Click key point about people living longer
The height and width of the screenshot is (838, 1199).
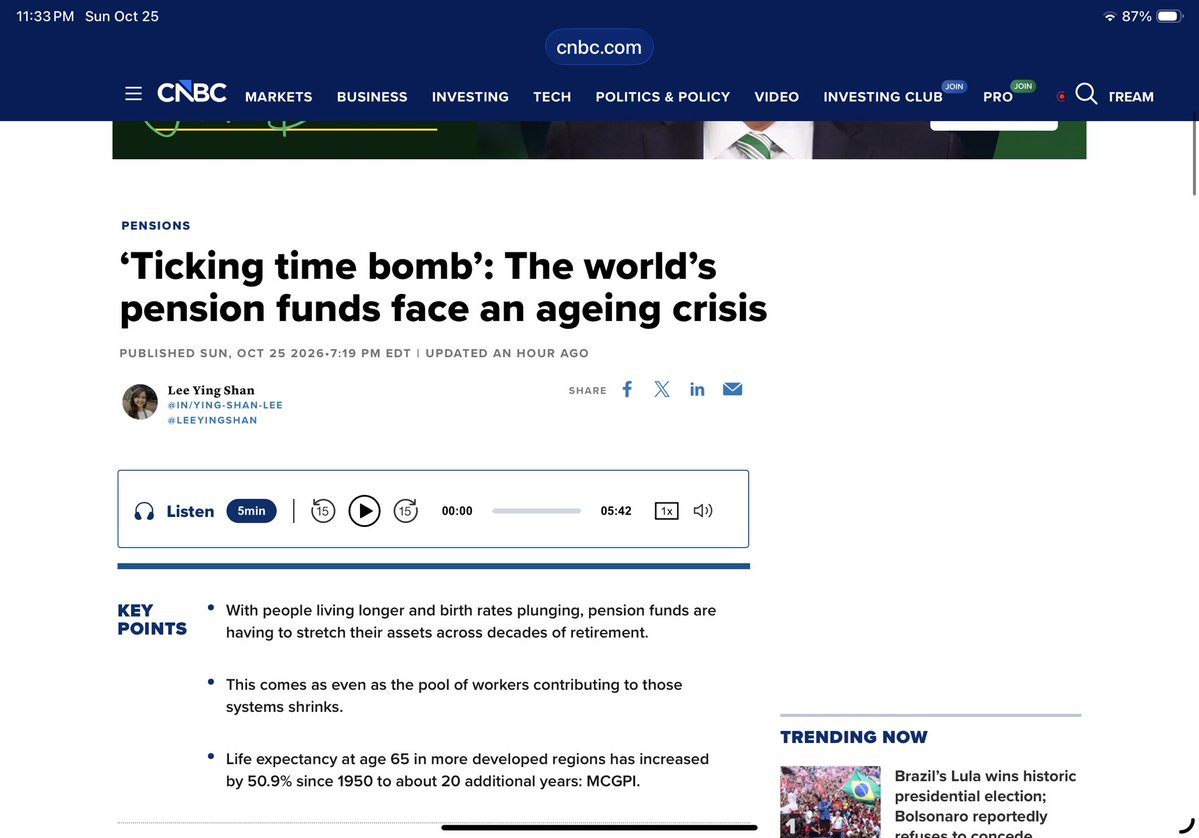point(471,622)
